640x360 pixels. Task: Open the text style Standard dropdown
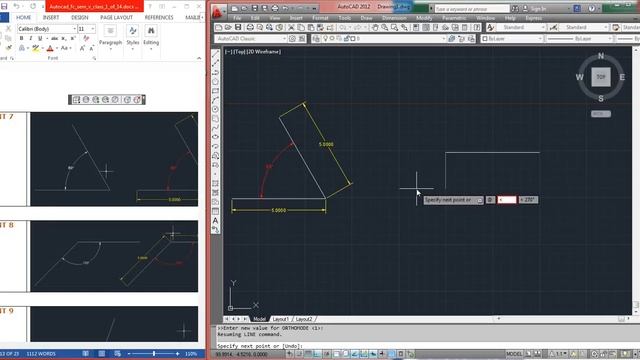521,27
